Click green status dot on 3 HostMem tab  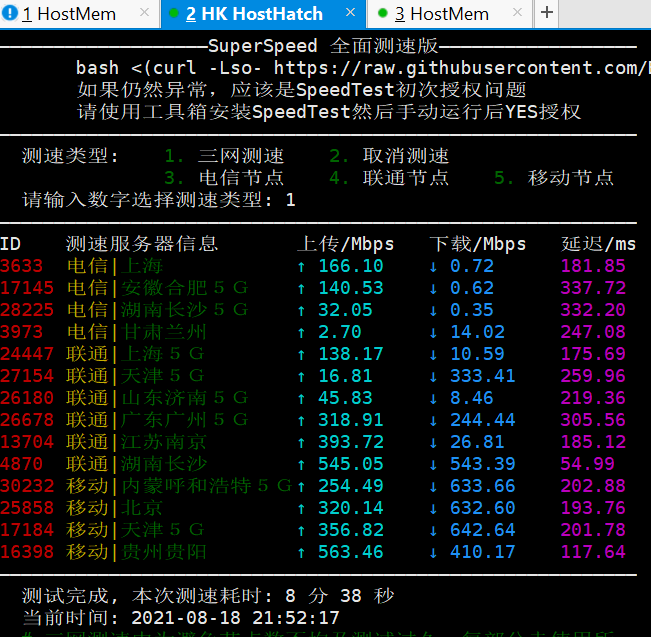point(383,13)
